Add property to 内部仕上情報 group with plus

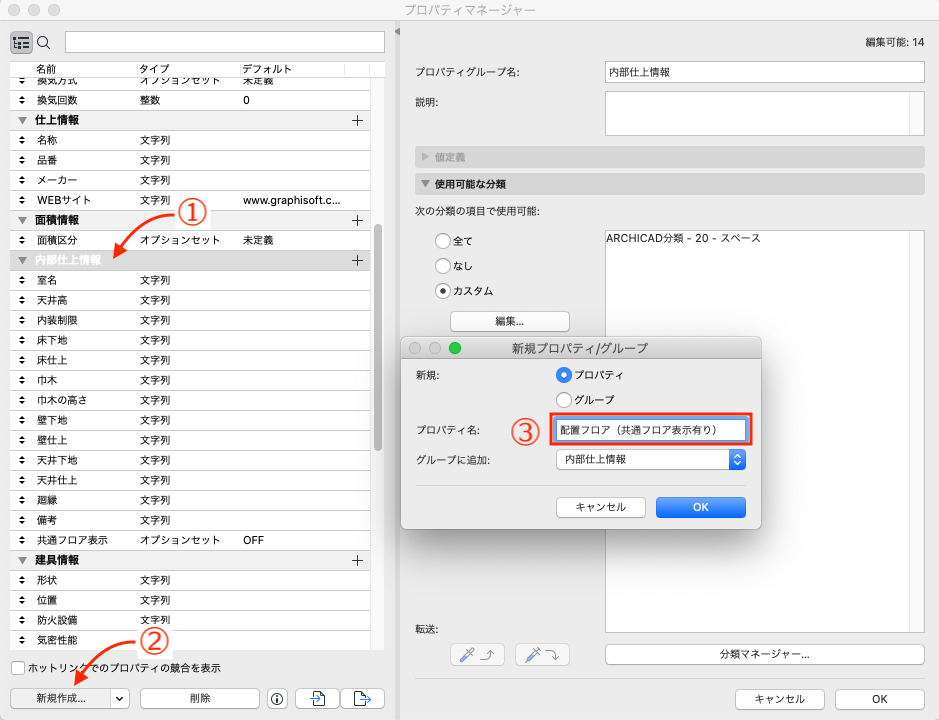pyautogui.click(x=358, y=261)
